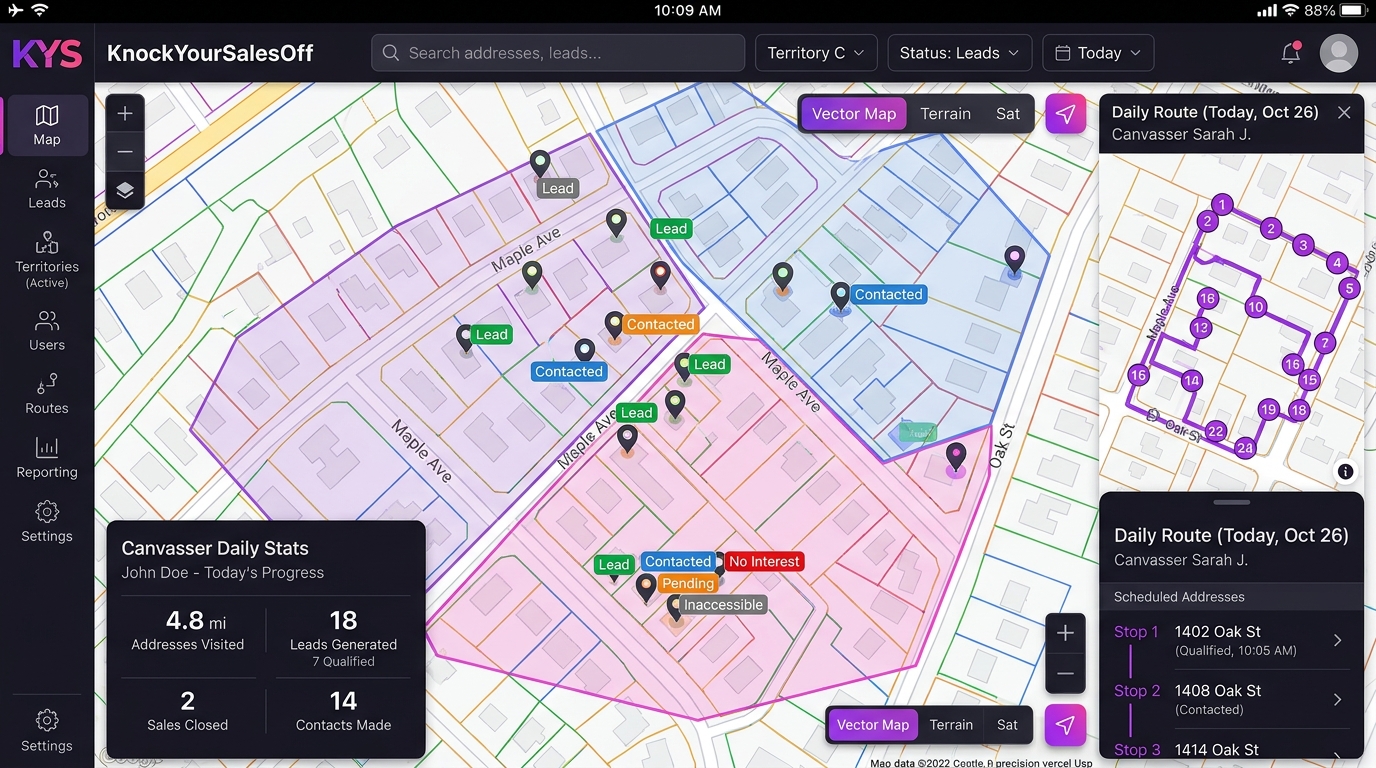
Task: Click the grab handle above the route list sheet
Action: (x=1232, y=502)
